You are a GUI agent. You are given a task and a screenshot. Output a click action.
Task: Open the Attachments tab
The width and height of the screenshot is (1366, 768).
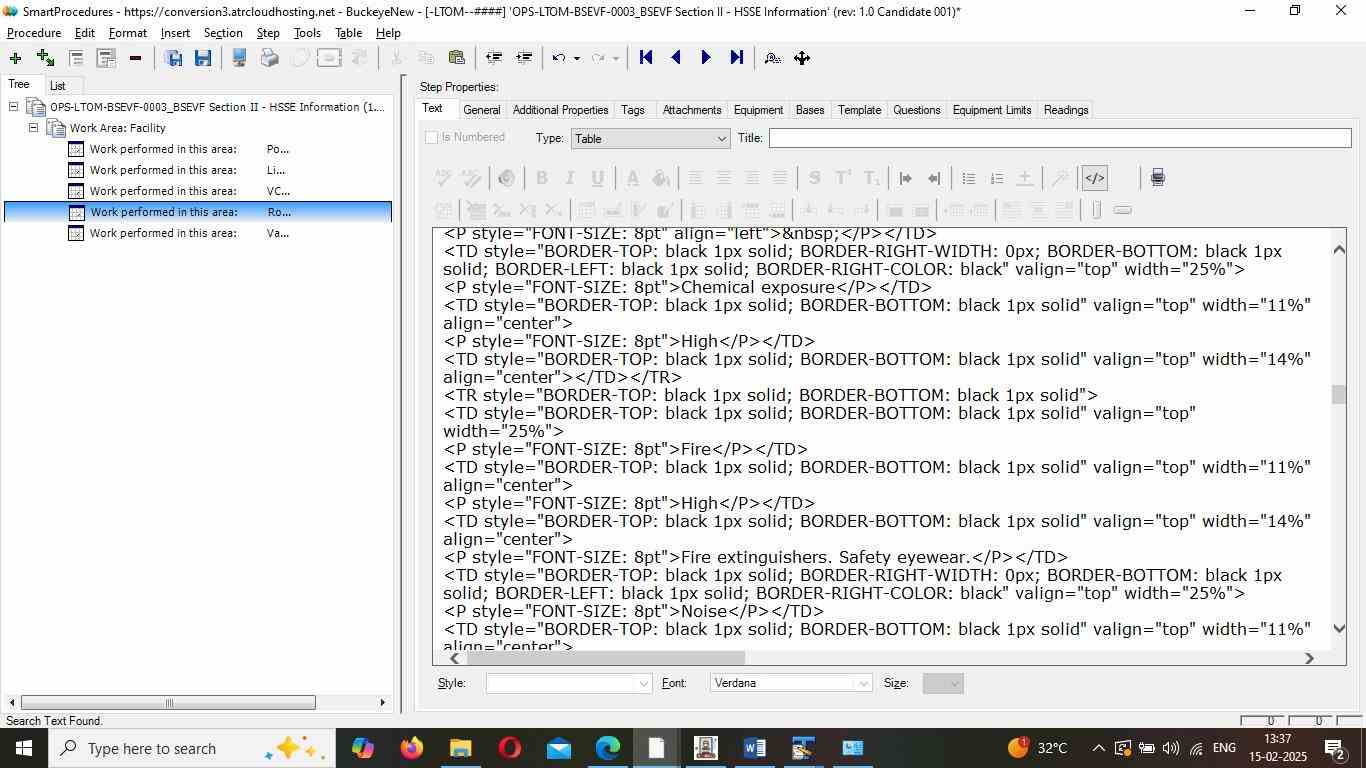691,110
